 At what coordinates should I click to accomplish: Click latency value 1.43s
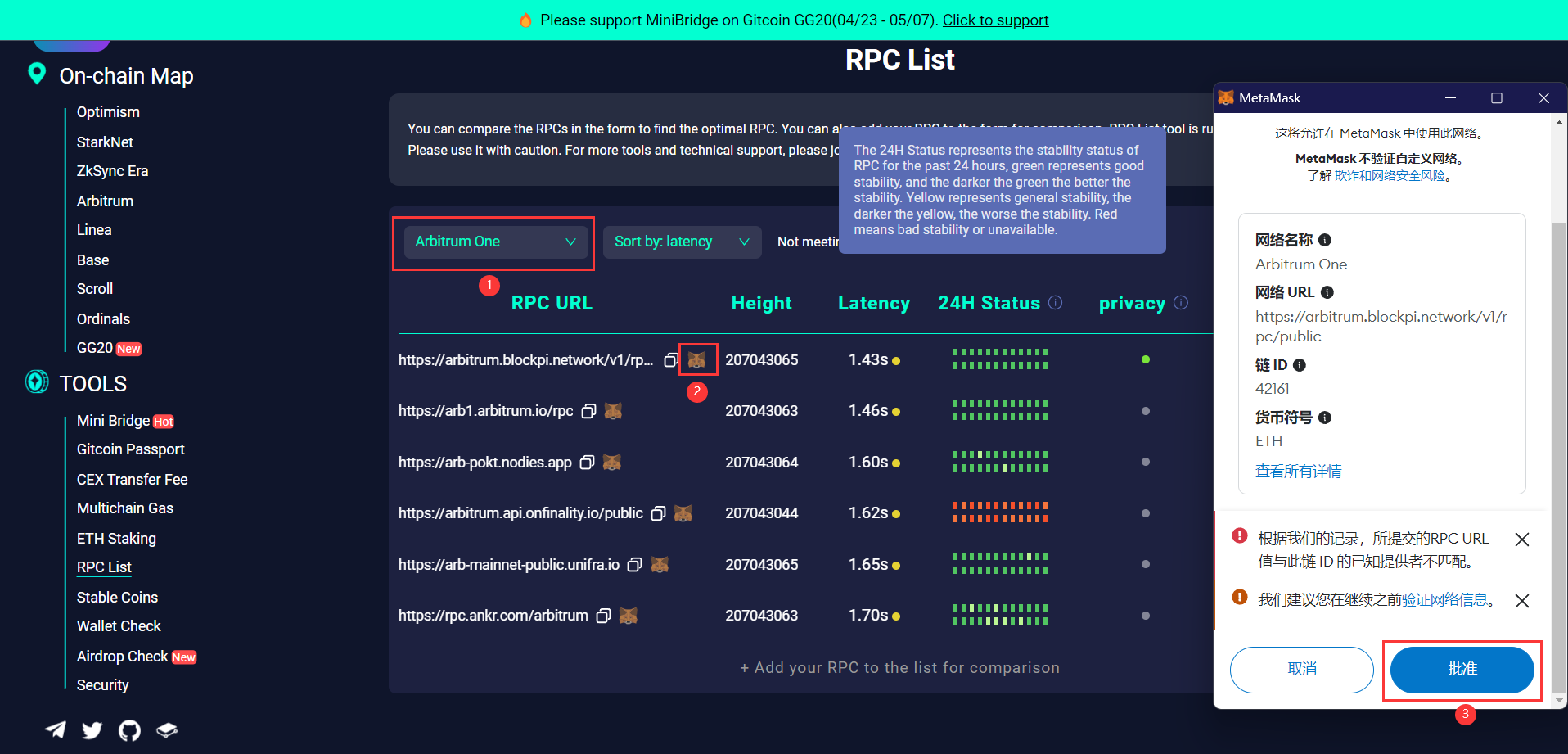click(868, 360)
